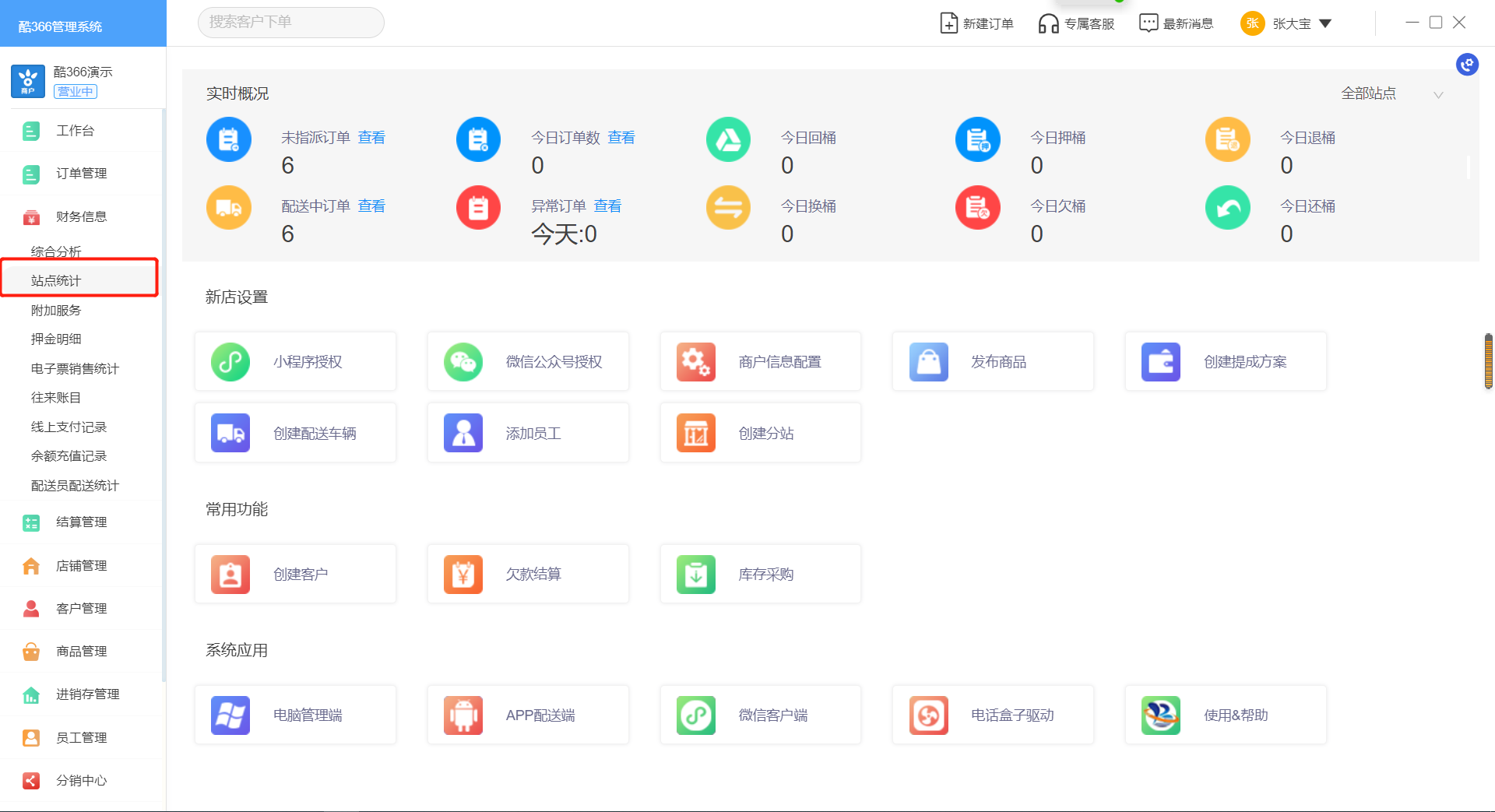Click the 电话盒子驱动 icon
1495x812 pixels.
click(928, 715)
